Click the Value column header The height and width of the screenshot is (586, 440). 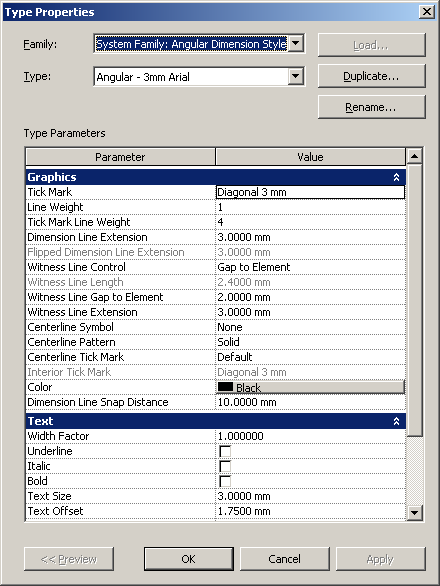pyautogui.click(x=310, y=157)
